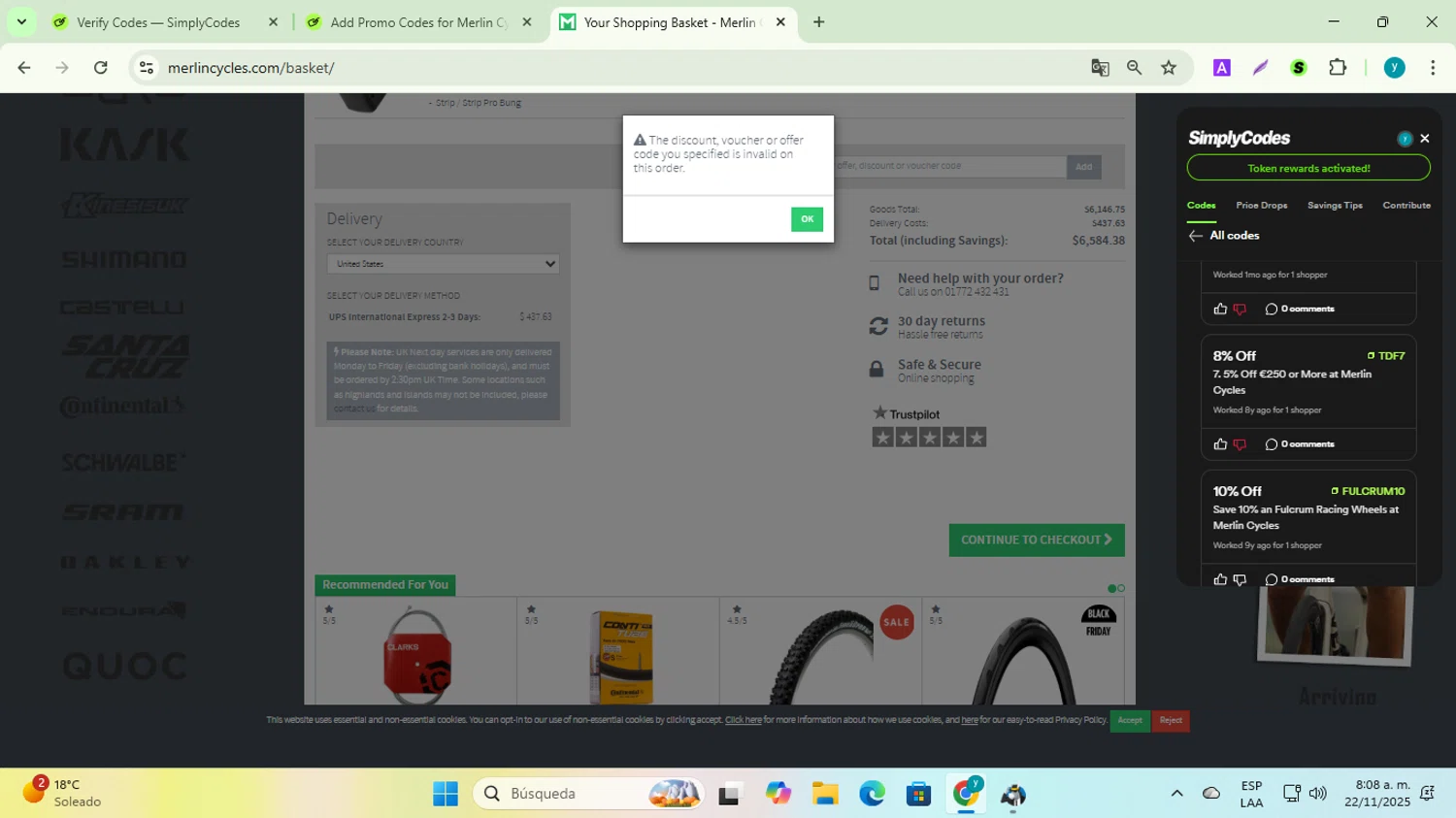Open the SimplyCodes account avatar
The width and height of the screenshot is (1456, 818).
click(1405, 139)
